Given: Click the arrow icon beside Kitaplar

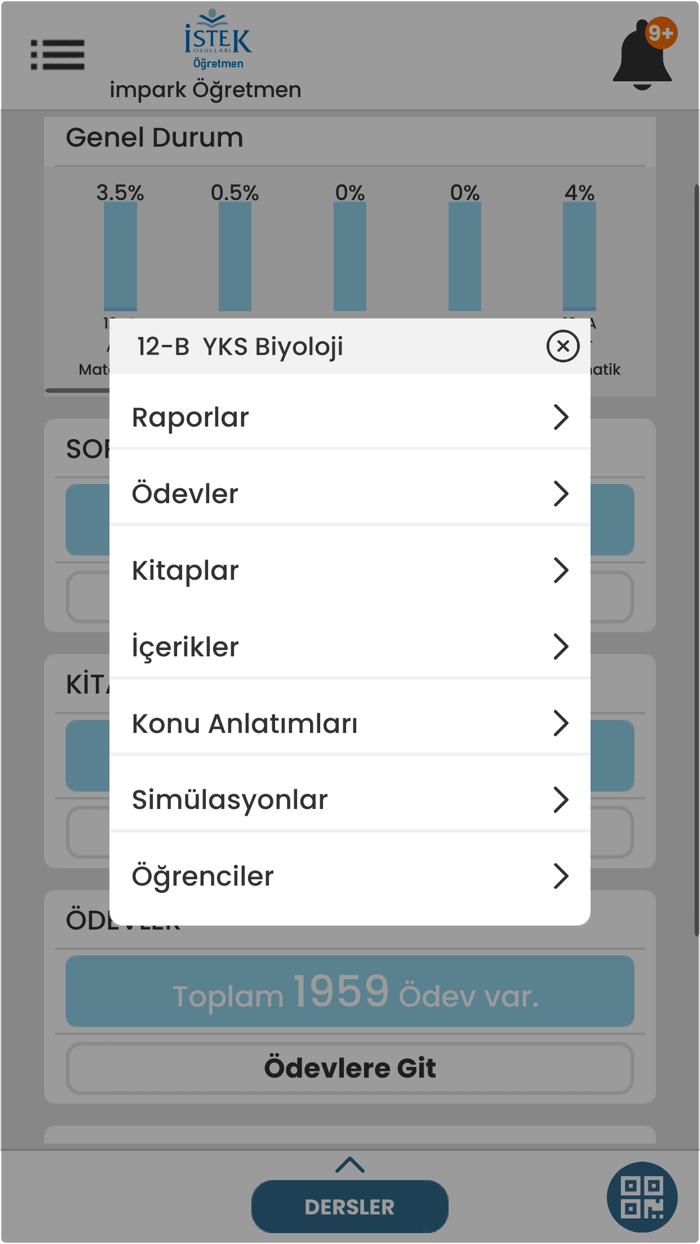Looking at the screenshot, I should click(x=560, y=570).
